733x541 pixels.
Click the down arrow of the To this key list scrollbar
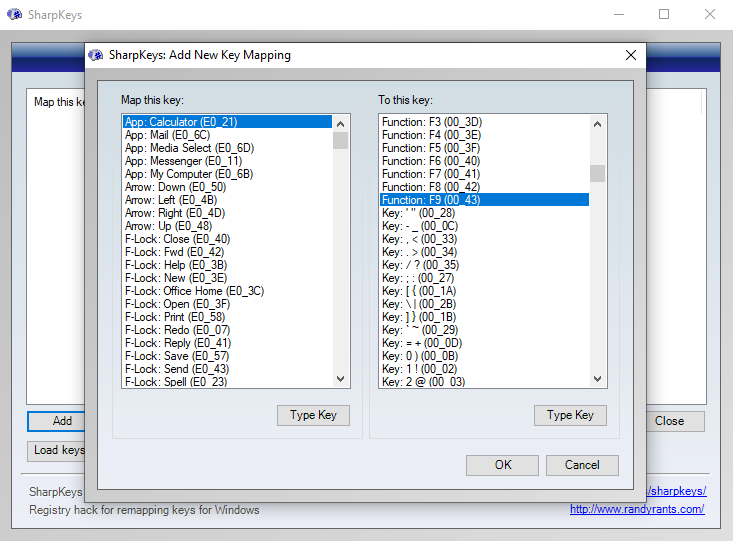pos(597,378)
